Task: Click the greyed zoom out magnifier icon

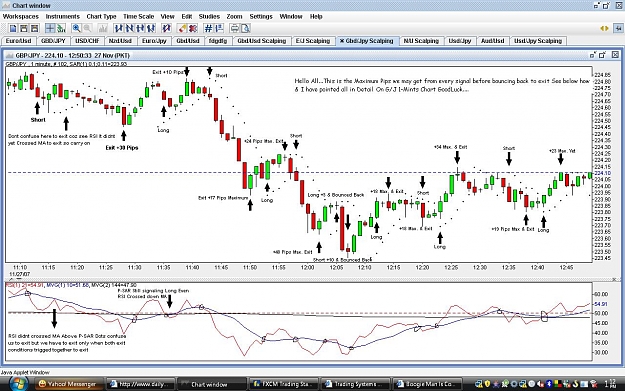Action: click(87, 28)
